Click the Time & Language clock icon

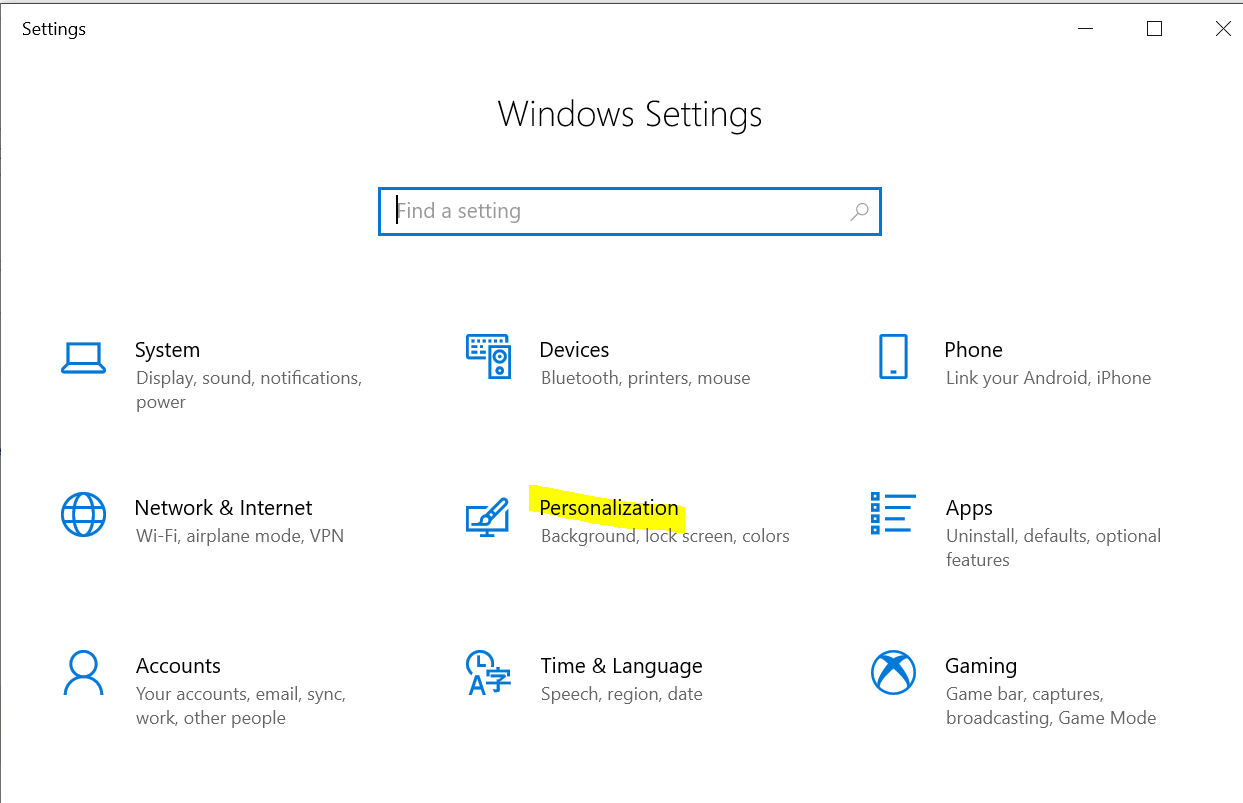point(488,673)
